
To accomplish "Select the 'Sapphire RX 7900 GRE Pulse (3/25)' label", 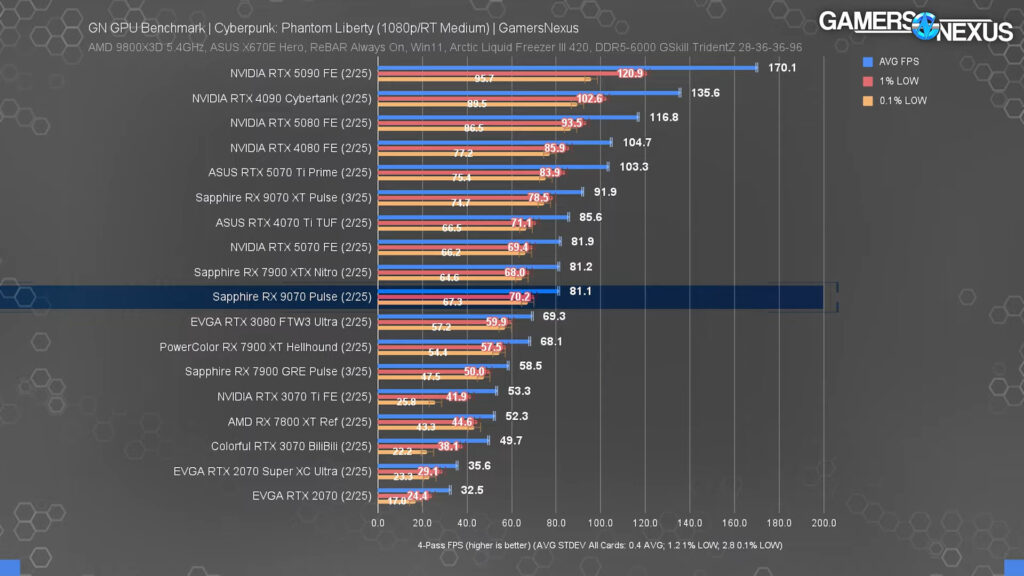I will click(x=278, y=371).
